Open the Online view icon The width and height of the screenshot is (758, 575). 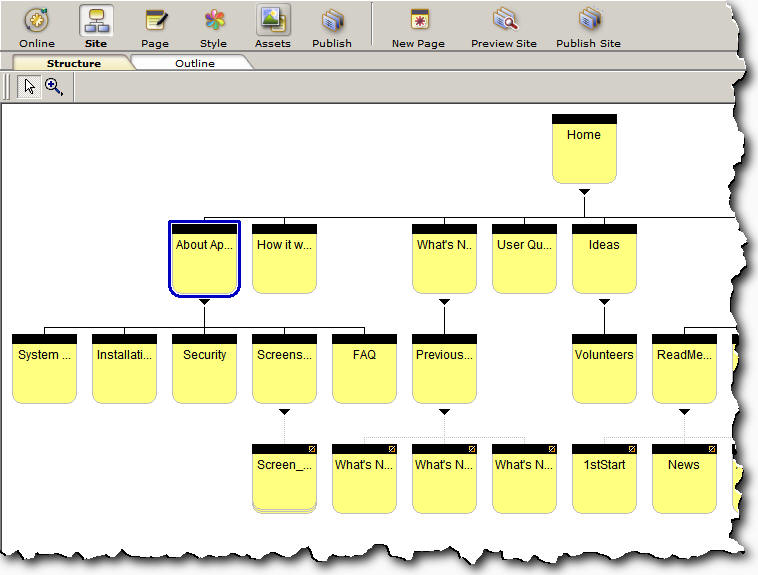(37, 20)
